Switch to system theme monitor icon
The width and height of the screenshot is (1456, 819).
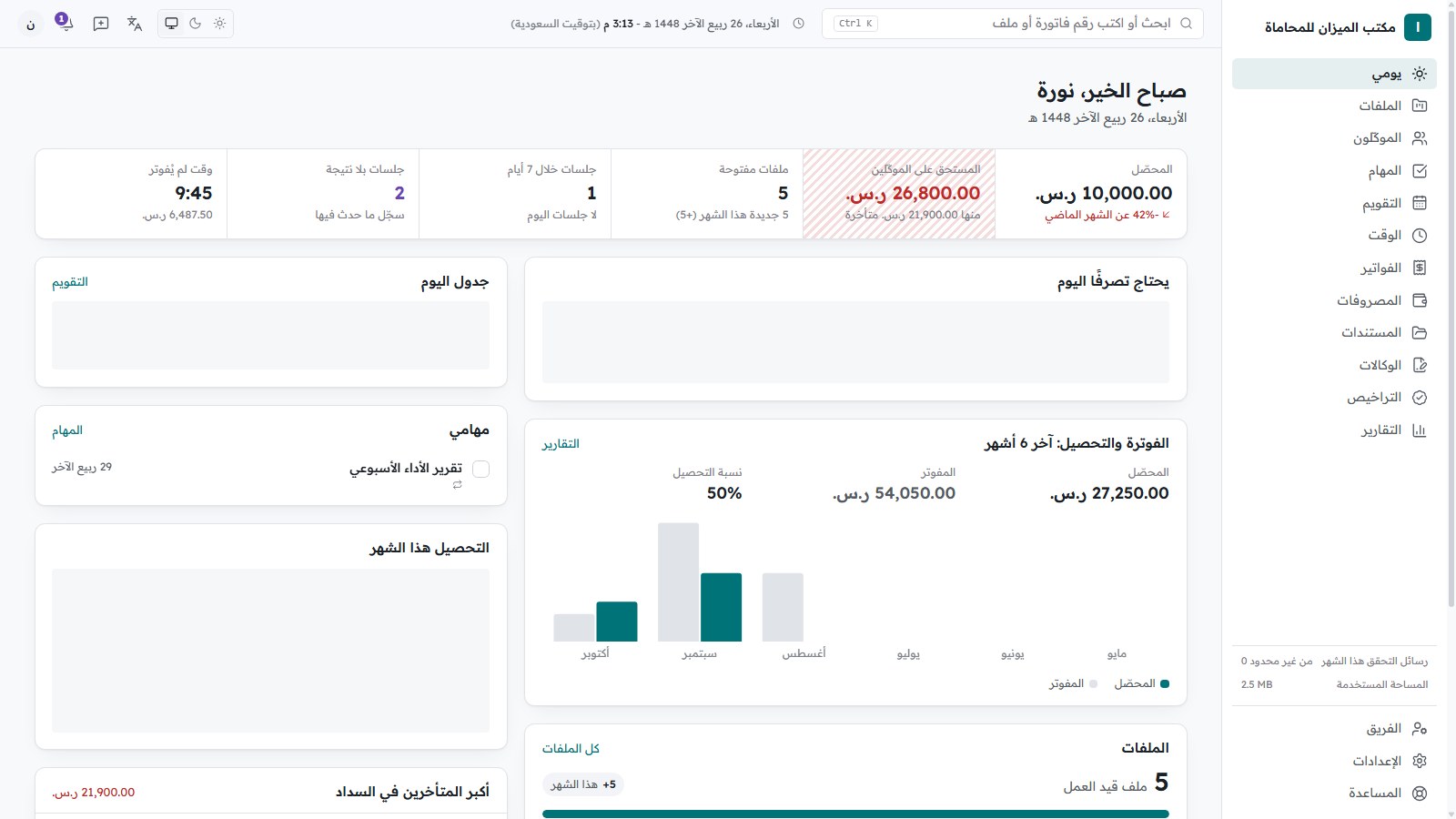point(171,24)
